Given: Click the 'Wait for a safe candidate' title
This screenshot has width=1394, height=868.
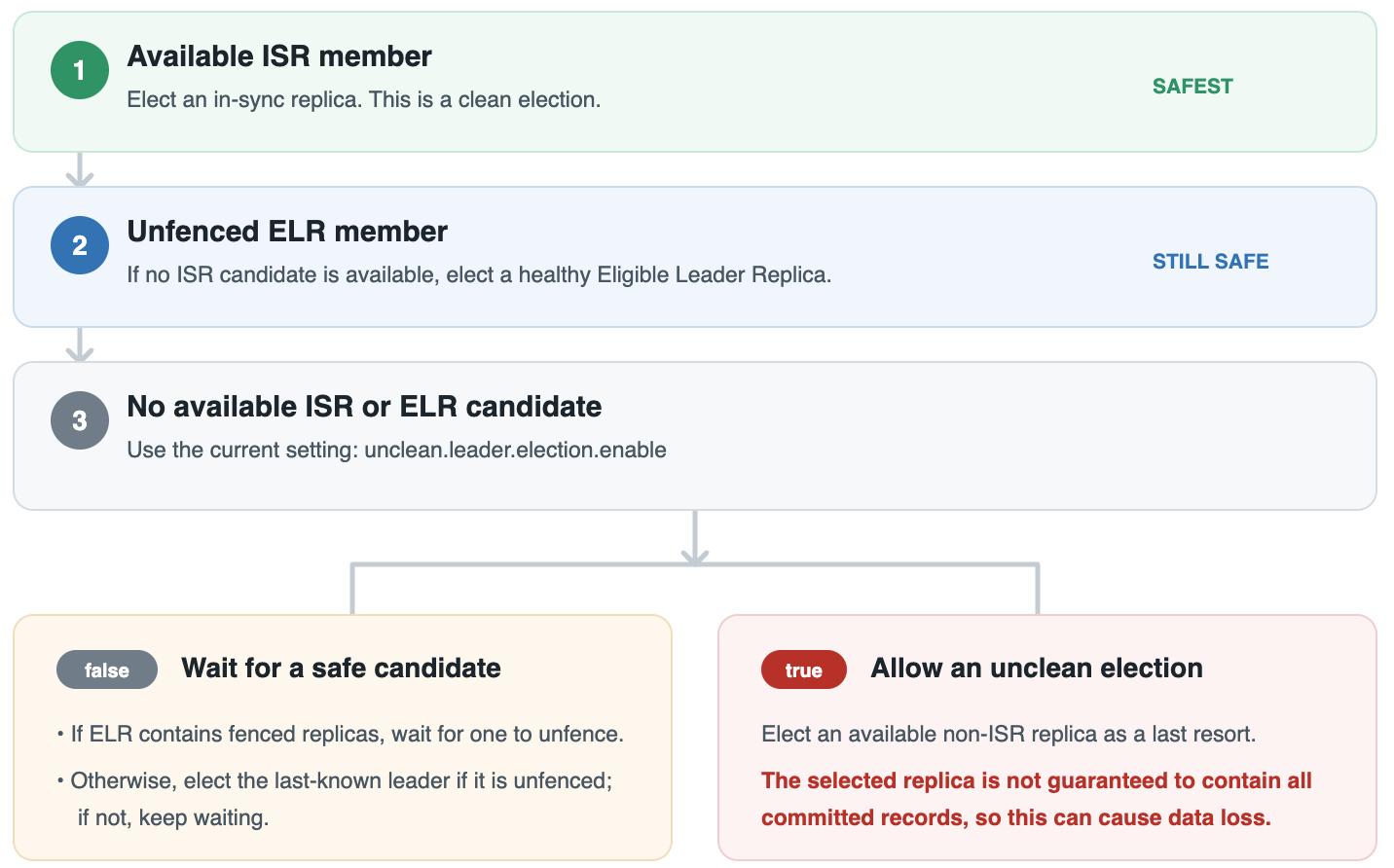Looking at the screenshot, I should click(341, 669).
